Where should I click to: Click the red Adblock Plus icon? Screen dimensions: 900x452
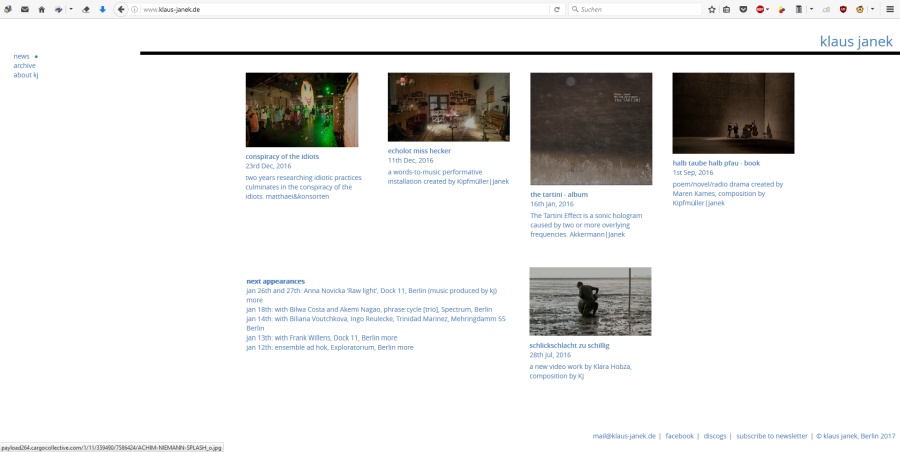[x=760, y=9]
